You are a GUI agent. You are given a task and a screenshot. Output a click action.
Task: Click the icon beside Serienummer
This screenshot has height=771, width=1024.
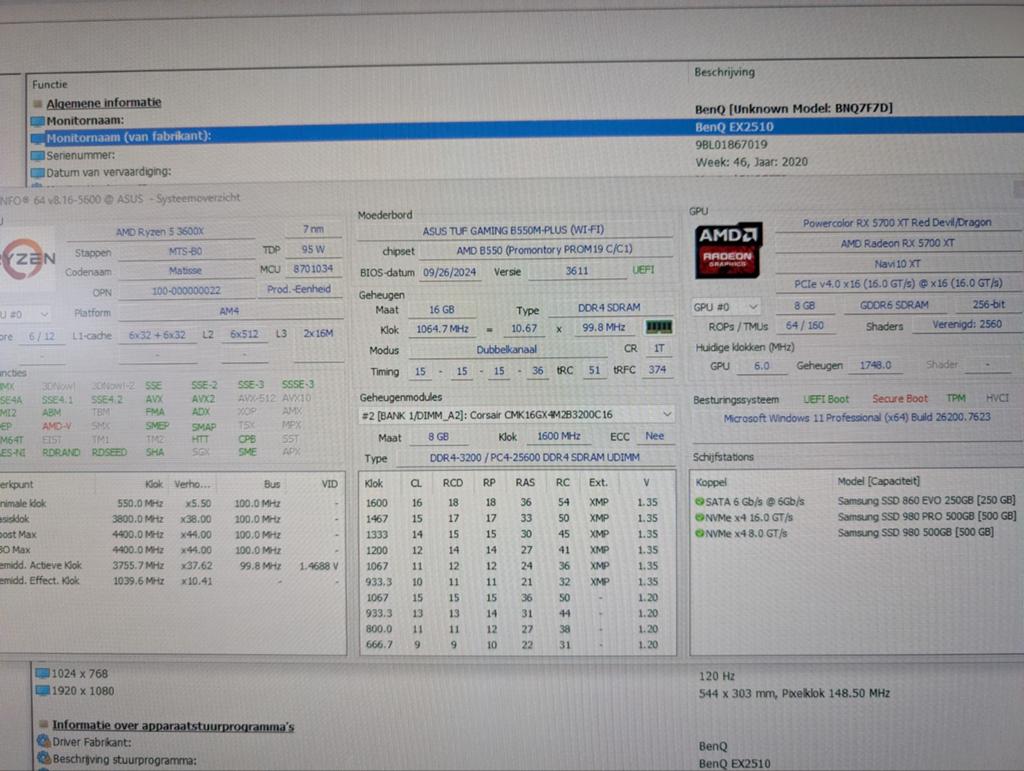(37, 155)
